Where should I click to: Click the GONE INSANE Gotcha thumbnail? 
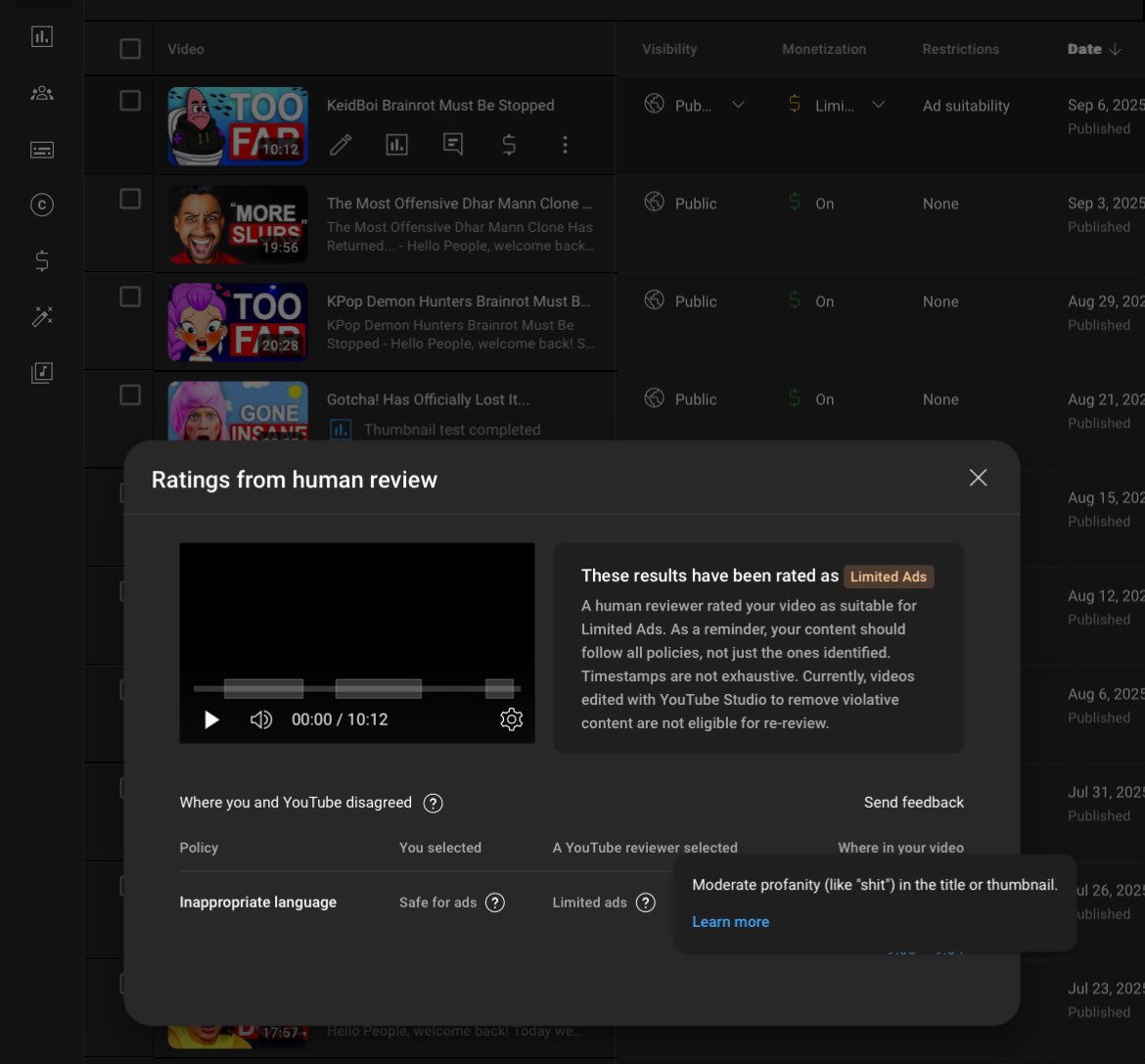coord(238,410)
